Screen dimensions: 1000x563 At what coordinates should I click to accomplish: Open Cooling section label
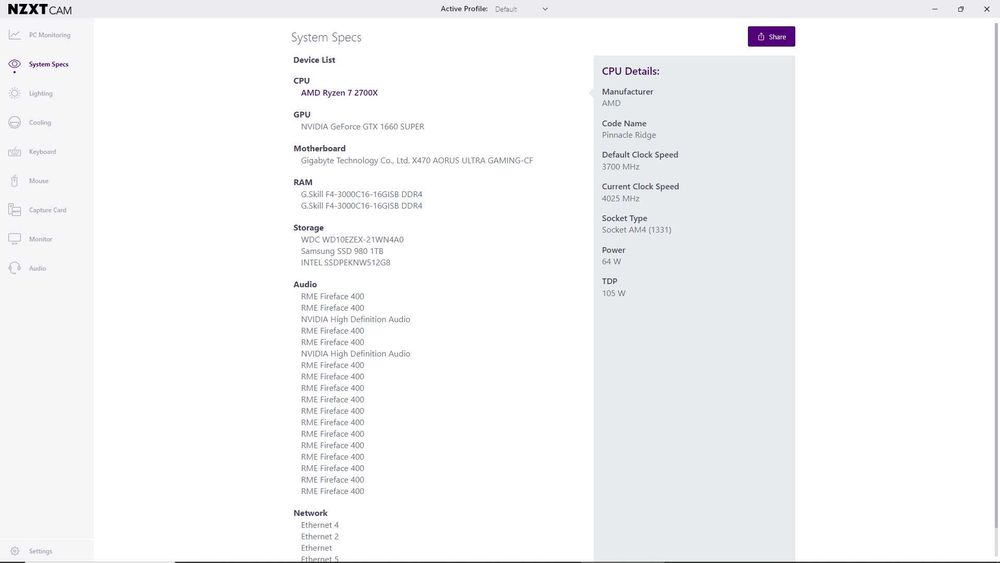point(40,122)
